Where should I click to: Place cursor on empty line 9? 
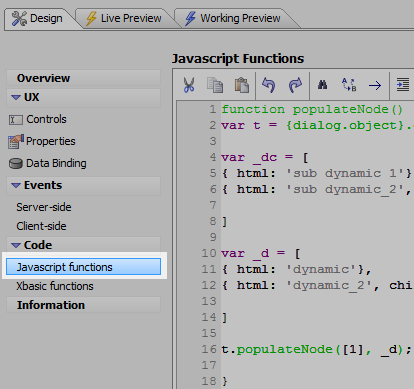click(x=317, y=237)
